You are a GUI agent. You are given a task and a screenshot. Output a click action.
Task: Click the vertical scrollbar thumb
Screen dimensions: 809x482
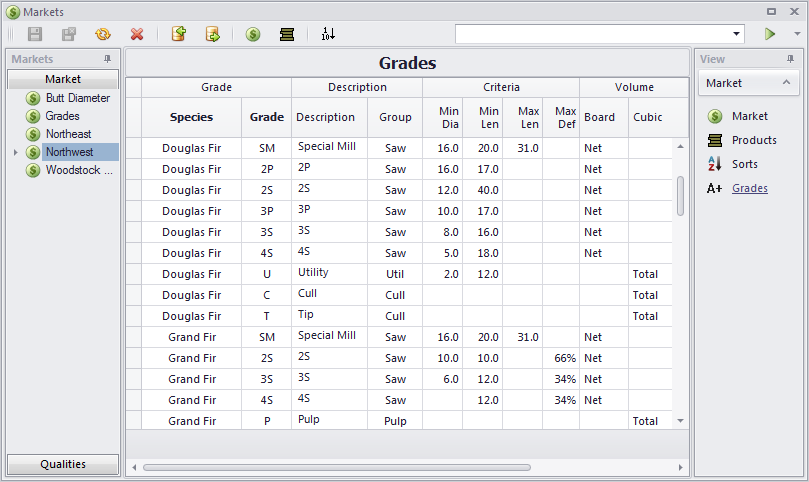[x=681, y=196]
